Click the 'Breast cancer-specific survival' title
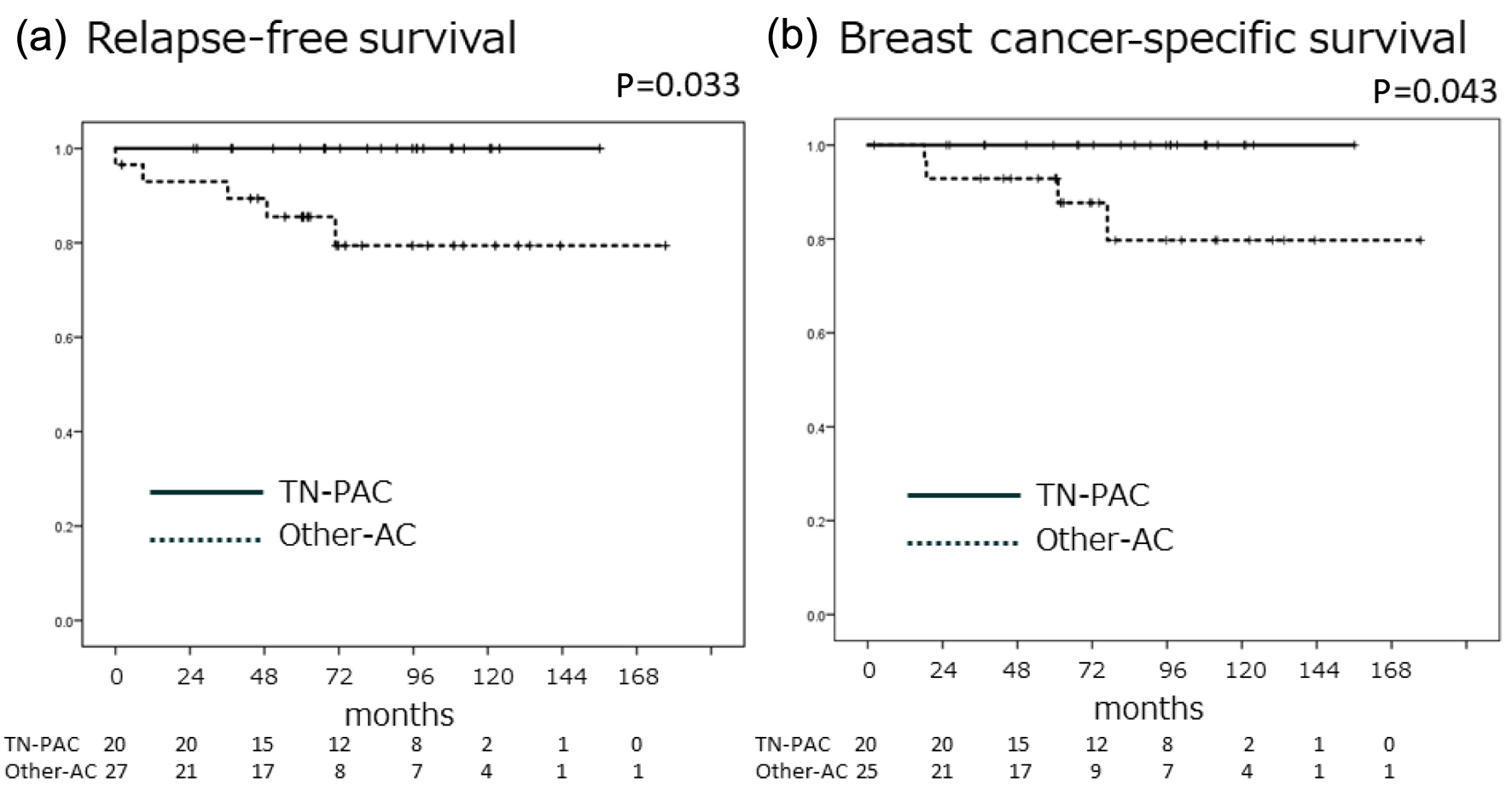The height and width of the screenshot is (806, 1512). click(1153, 38)
